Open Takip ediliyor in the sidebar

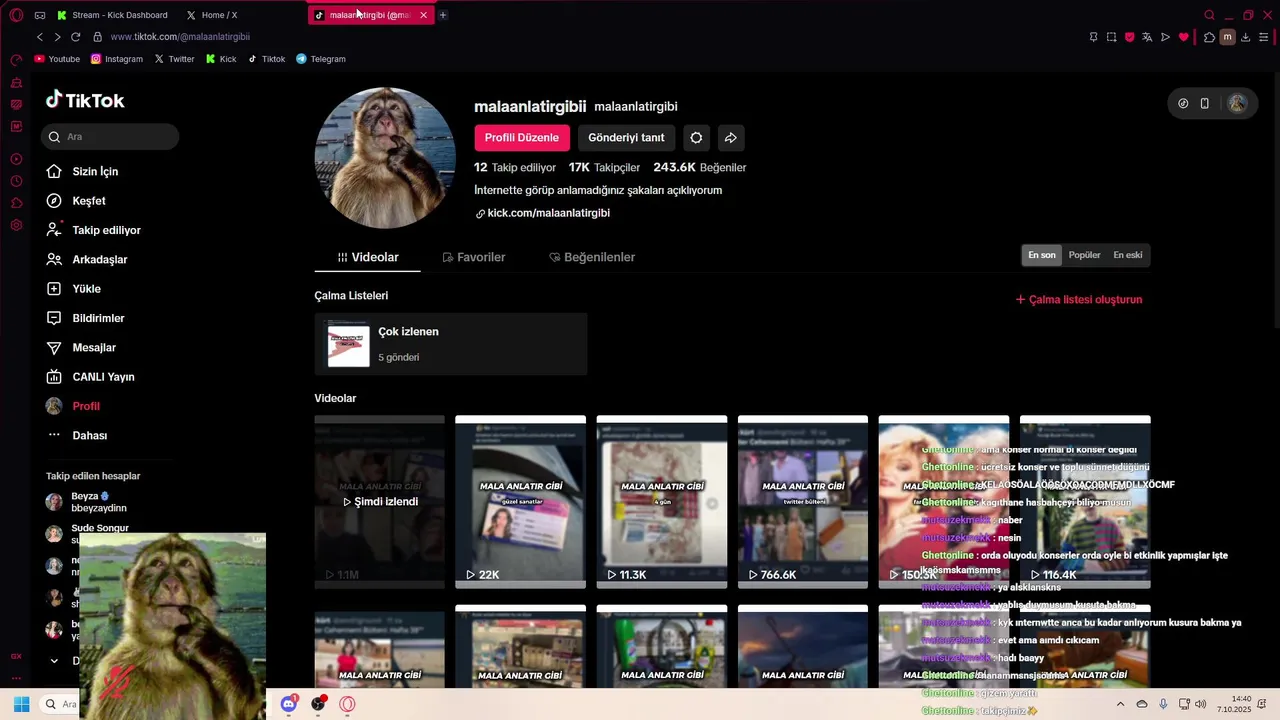pos(93,230)
